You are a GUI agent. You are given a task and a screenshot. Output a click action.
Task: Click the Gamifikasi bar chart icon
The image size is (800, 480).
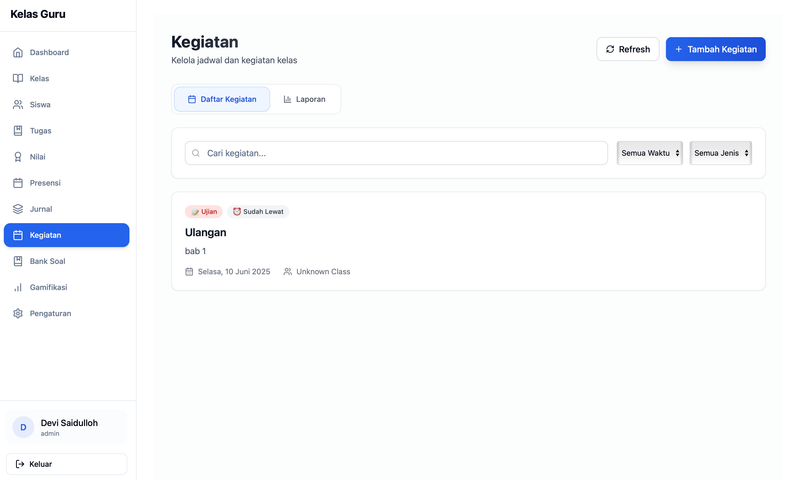coord(18,287)
